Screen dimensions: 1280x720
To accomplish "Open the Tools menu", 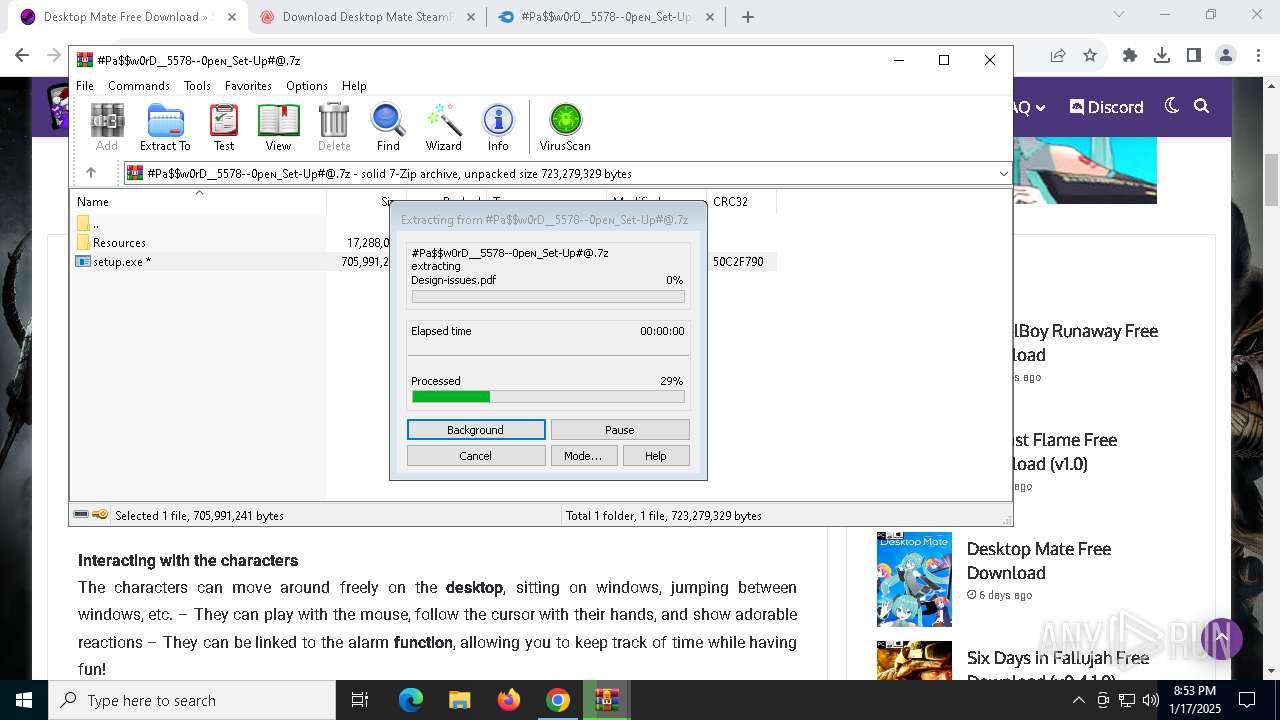I will coord(197,86).
